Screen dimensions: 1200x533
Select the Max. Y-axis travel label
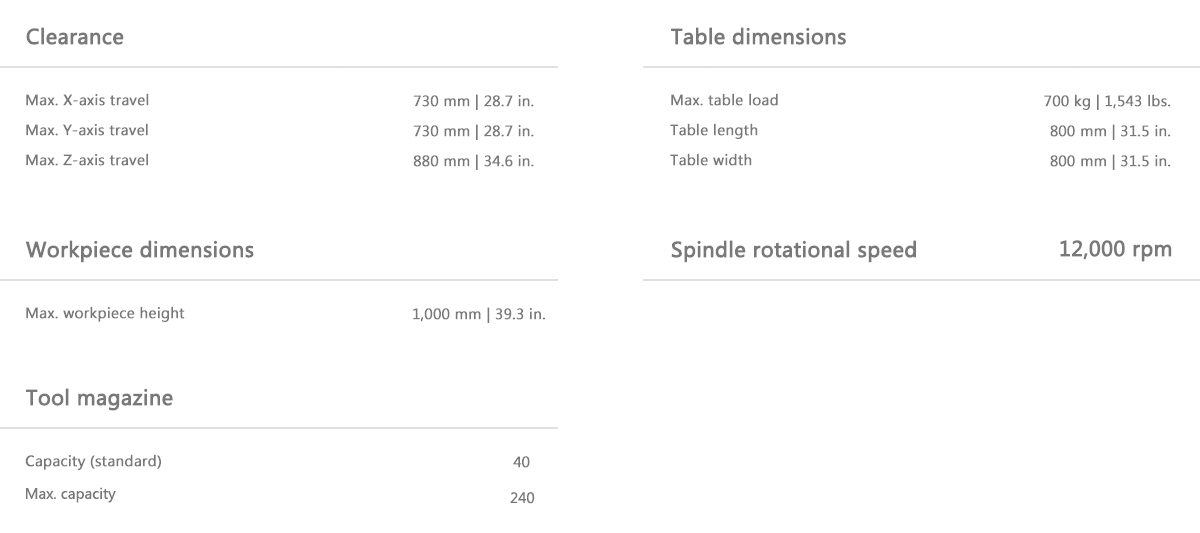[87, 130]
